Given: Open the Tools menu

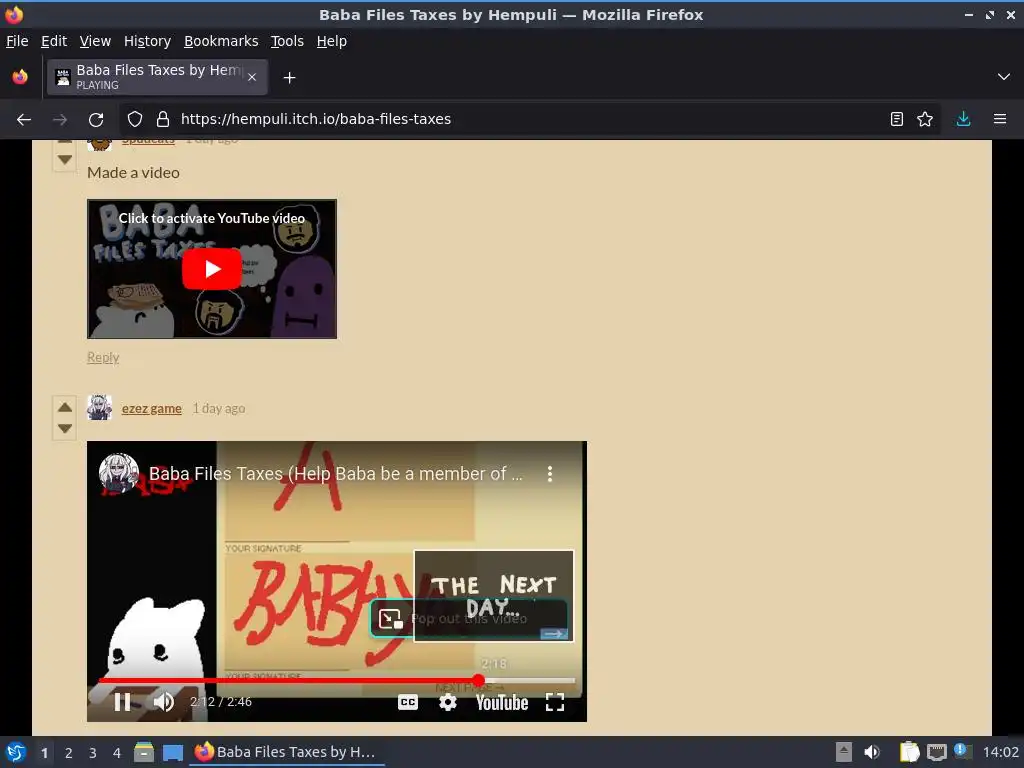Looking at the screenshot, I should tap(287, 41).
